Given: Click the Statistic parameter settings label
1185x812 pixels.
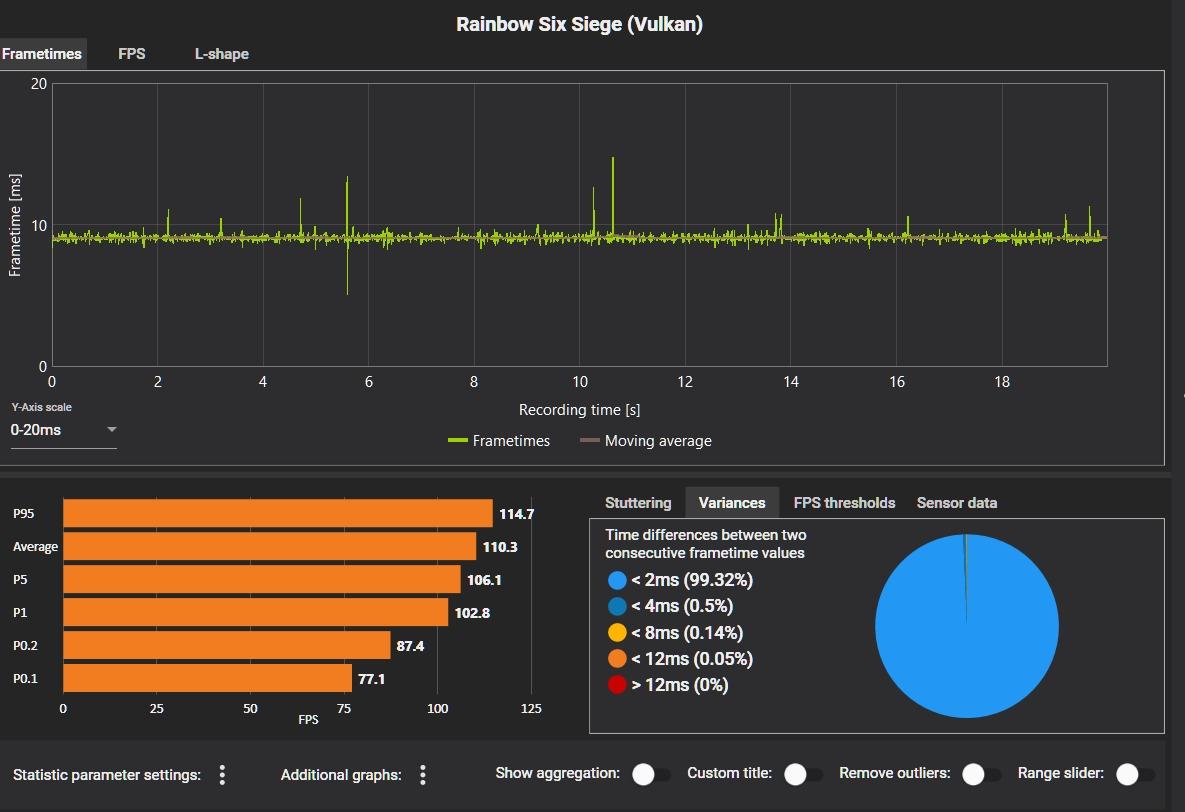Looking at the screenshot, I should coord(107,775).
